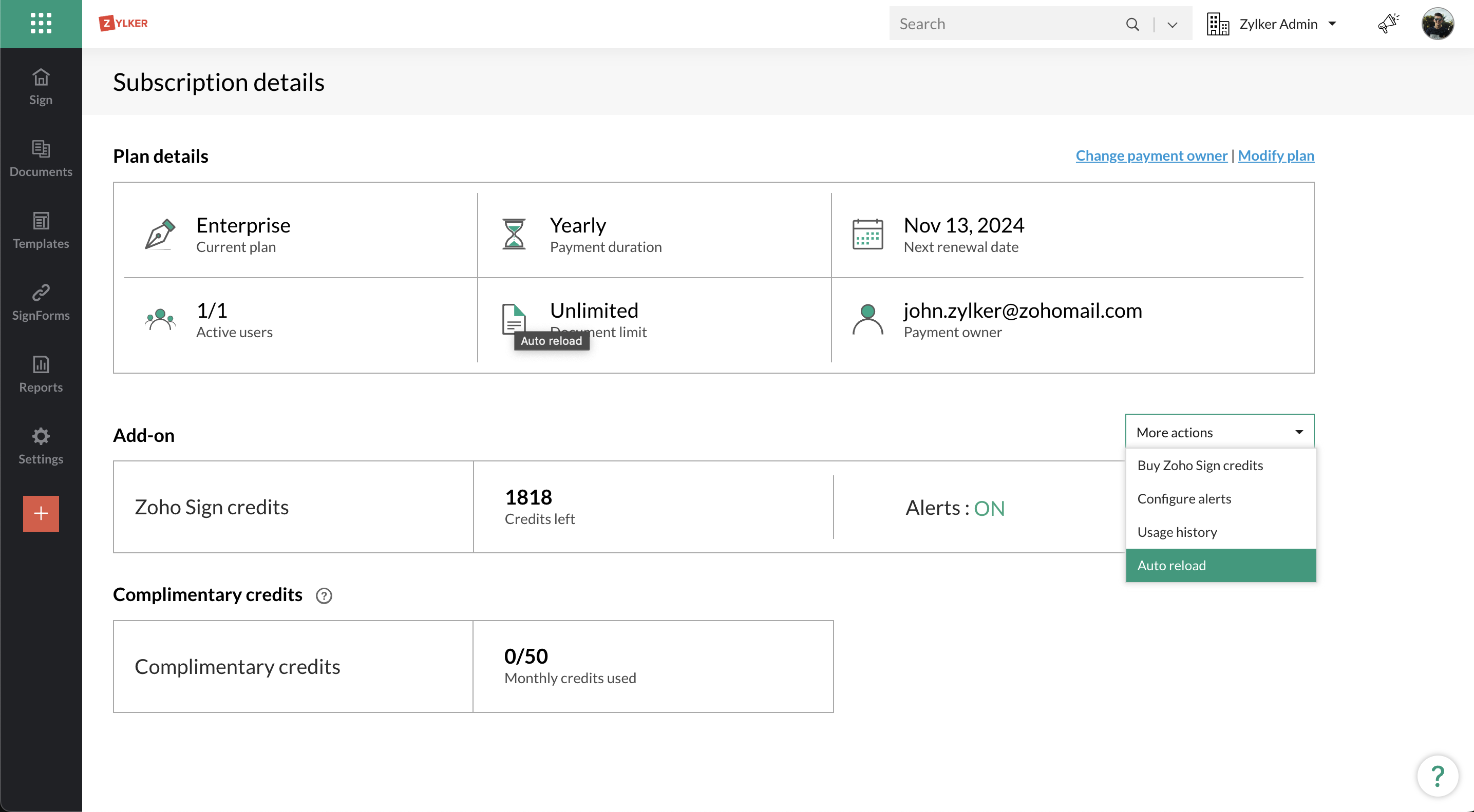
Task: Click the Modify plan link
Action: coord(1275,156)
